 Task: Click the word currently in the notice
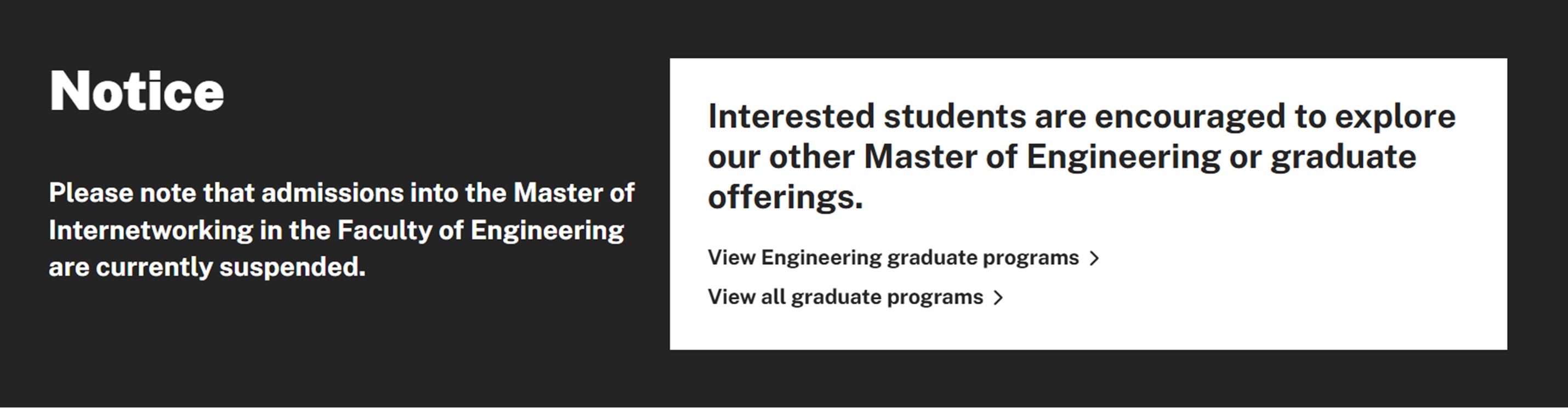(x=154, y=267)
